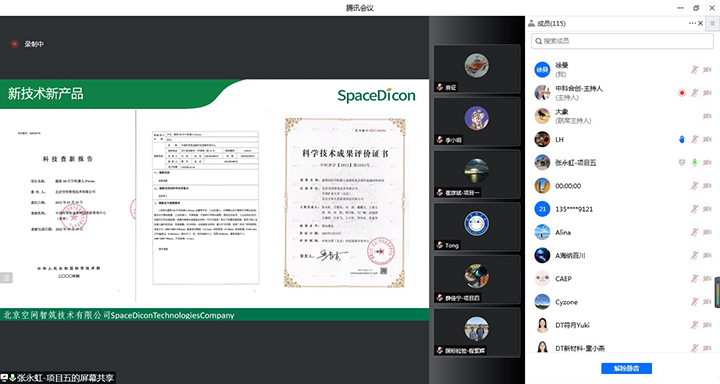Click LH's blue raised hand icon

(x=681, y=139)
